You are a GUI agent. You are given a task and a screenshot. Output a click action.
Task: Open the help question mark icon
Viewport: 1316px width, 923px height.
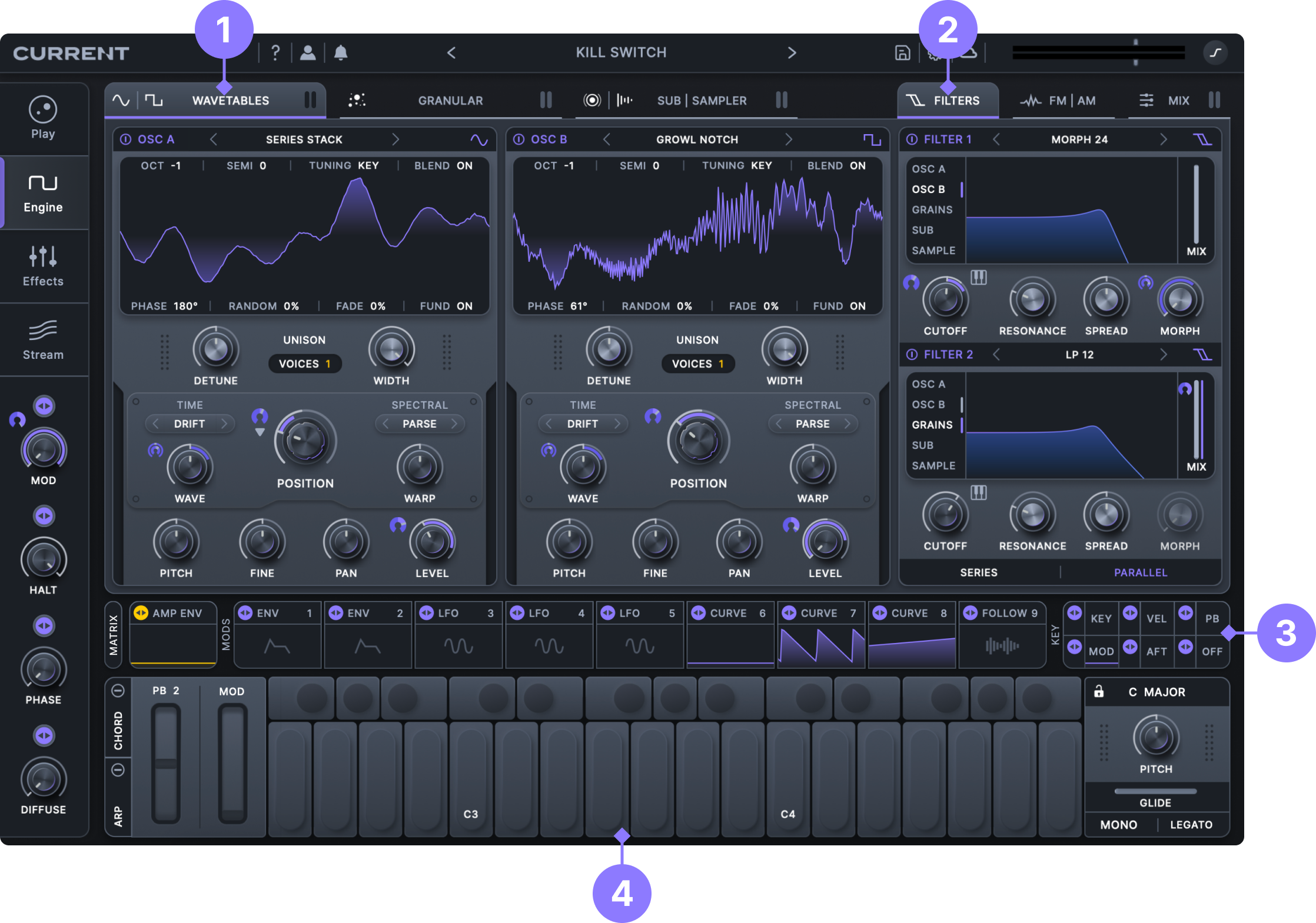(275, 53)
